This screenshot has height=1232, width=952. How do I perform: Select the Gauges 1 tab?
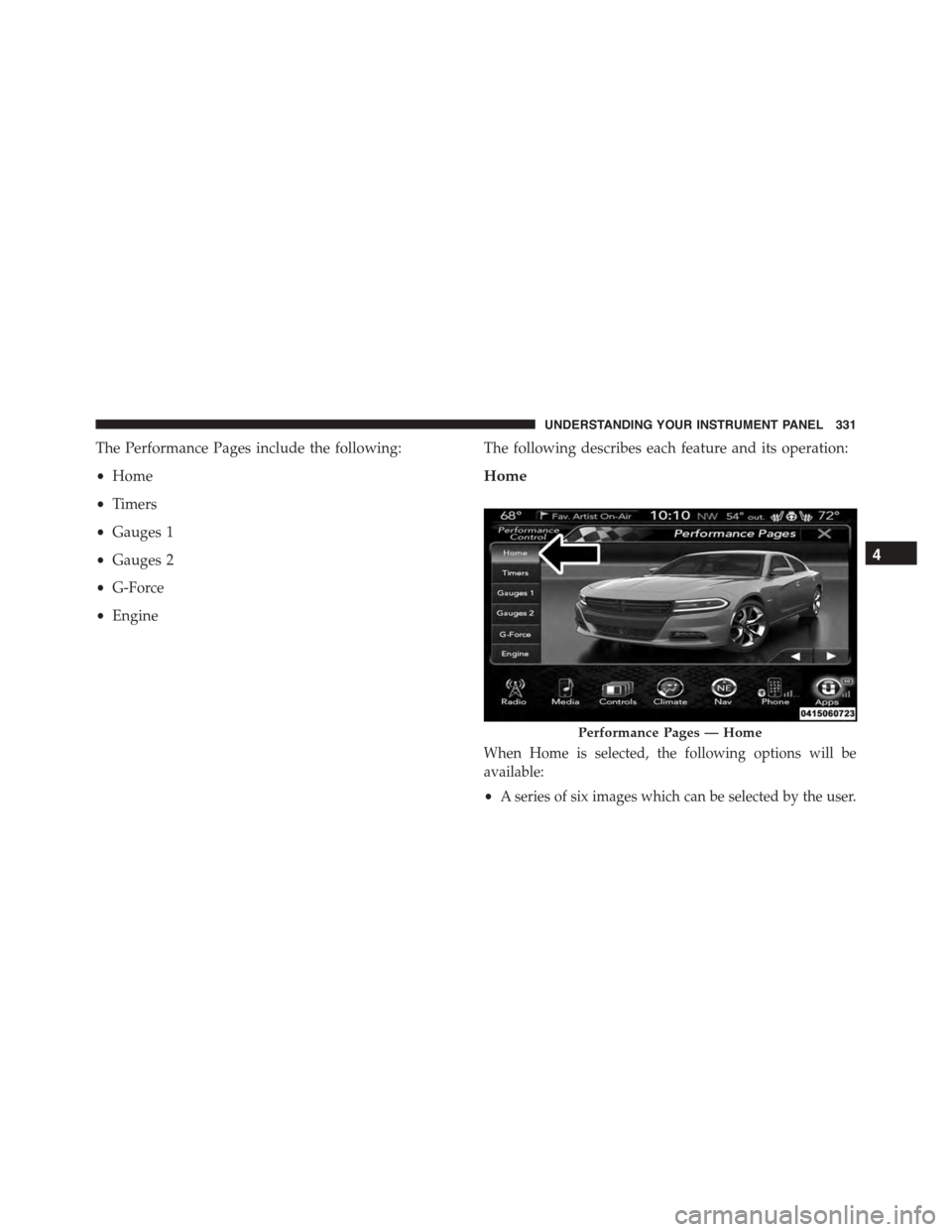515,593
